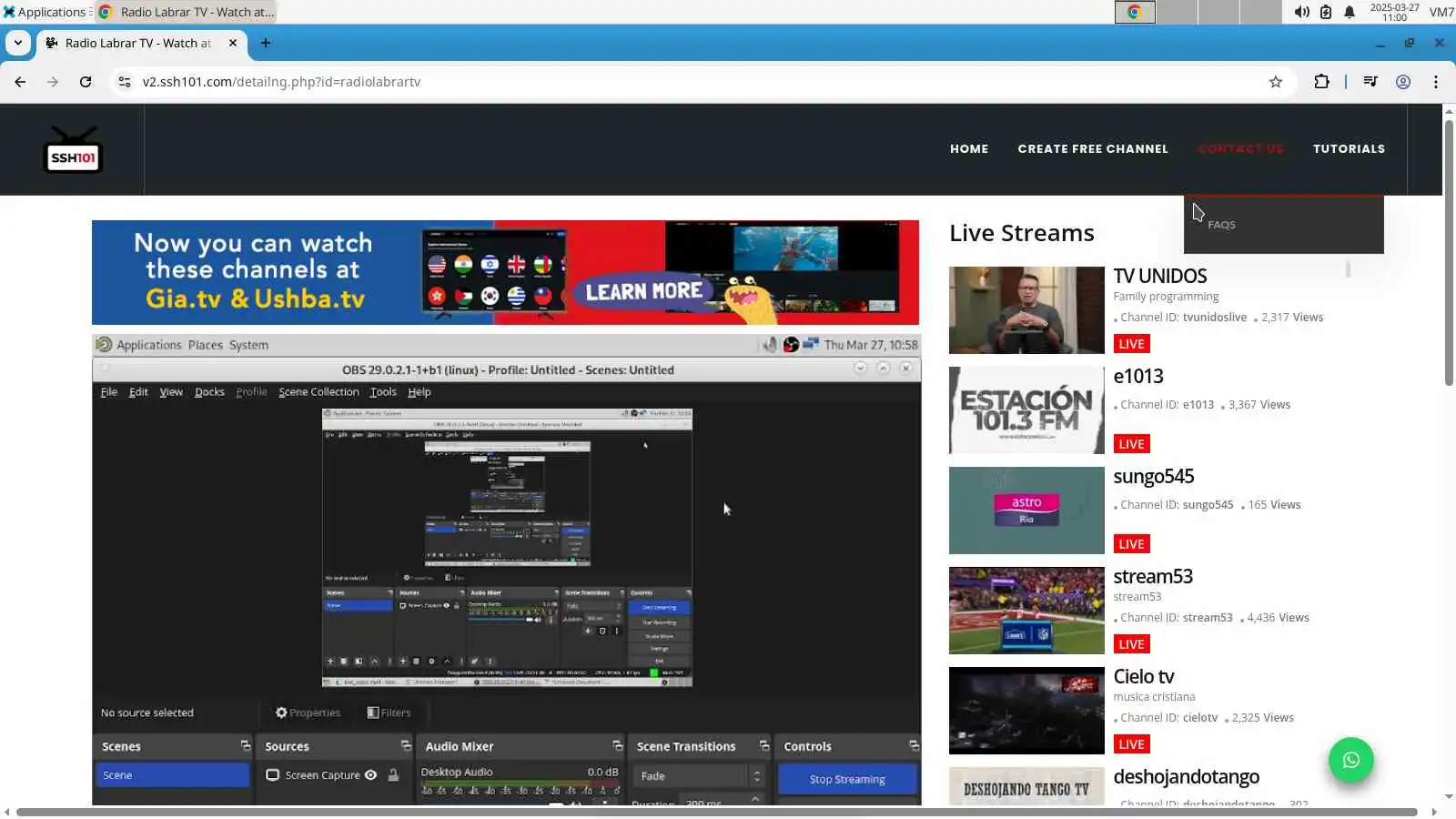Open the OBS Docks menu
1456x819 pixels.
209,392
